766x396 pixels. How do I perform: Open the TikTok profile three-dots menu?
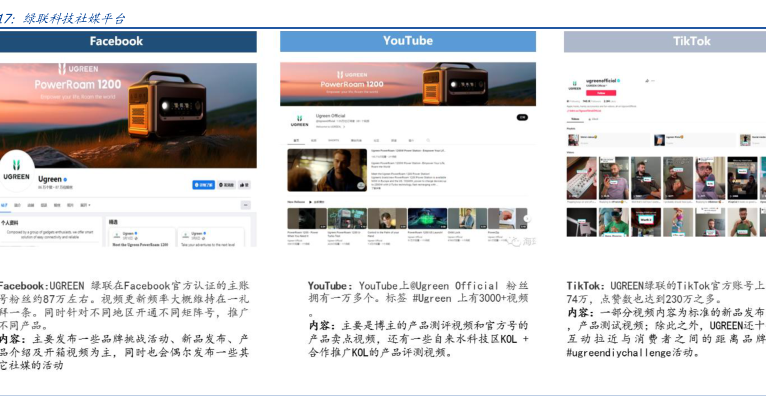(653, 81)
